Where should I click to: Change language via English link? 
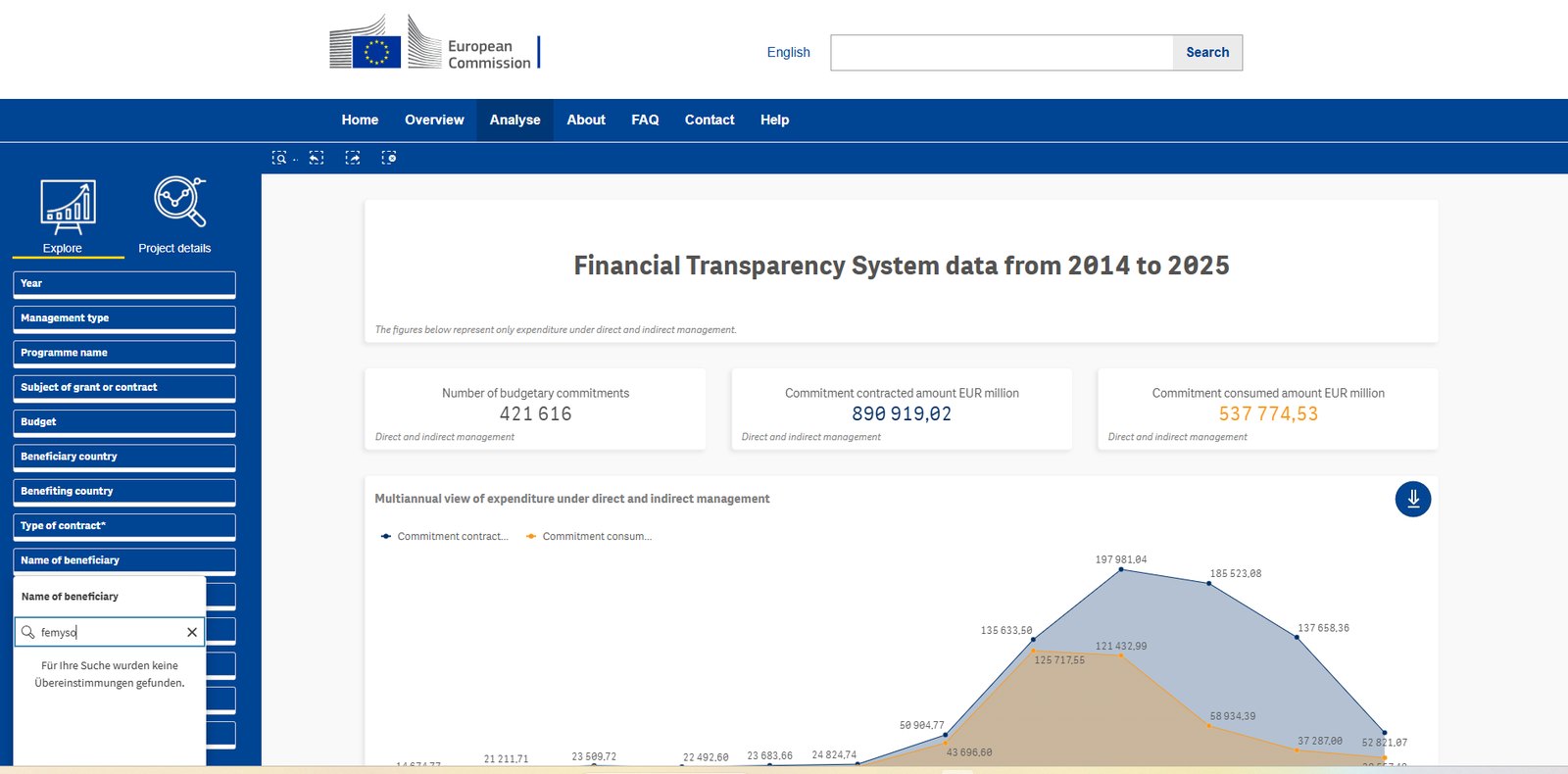tap(788, 52)
